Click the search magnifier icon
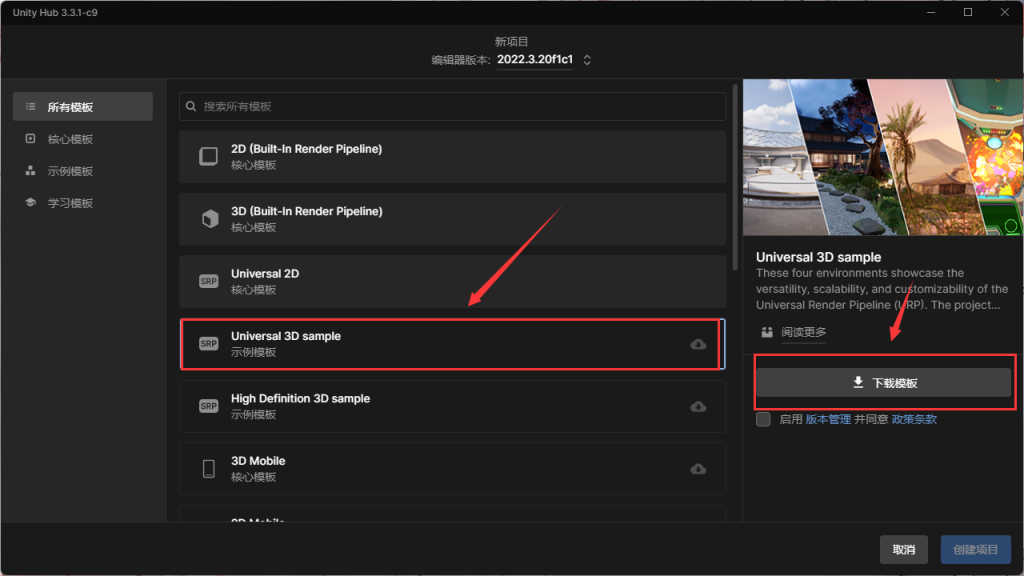1024x576 pixels. tap(192, 106)
